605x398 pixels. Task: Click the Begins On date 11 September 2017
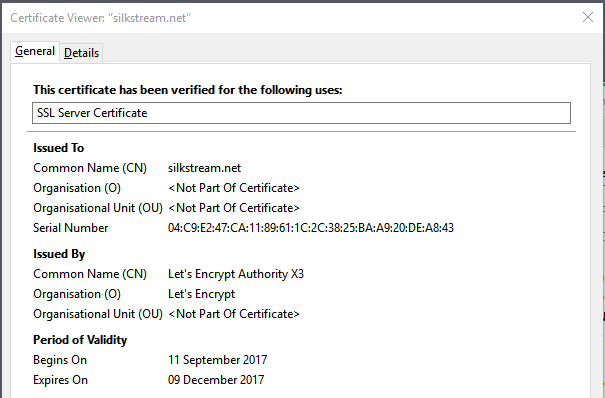coord(217,360)
